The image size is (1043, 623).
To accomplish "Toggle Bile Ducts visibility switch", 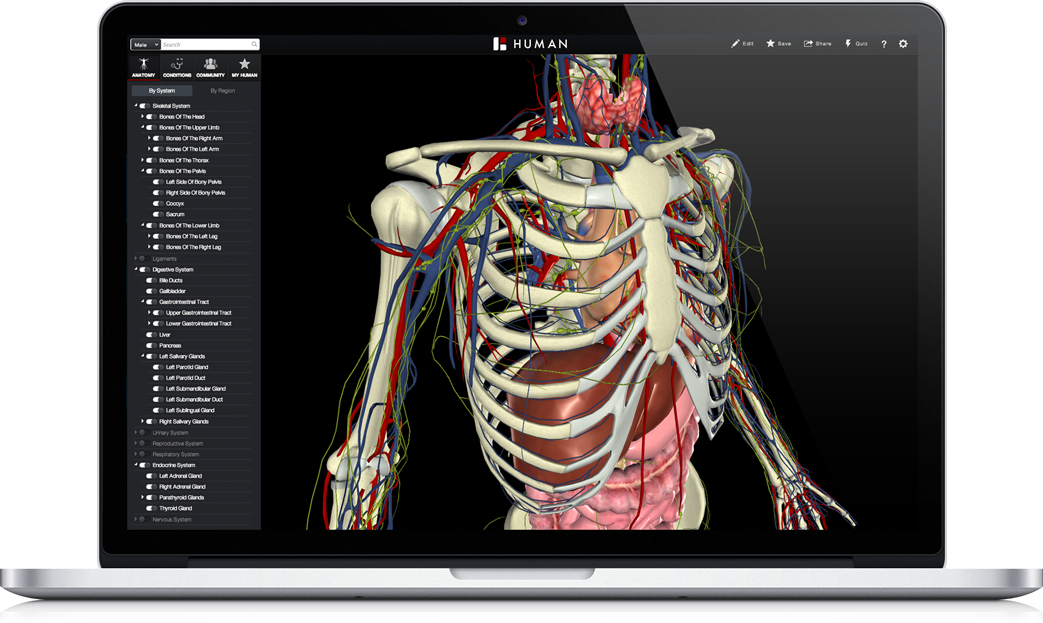I will tap(151, 281).
